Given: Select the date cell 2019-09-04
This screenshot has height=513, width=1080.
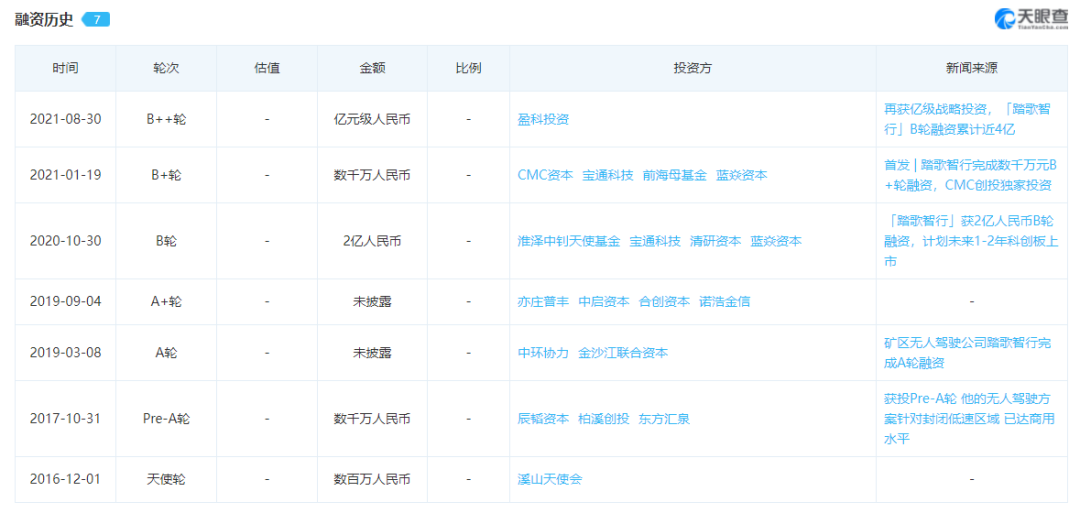Looking at the screenshot, I should [x=65, y=302].
